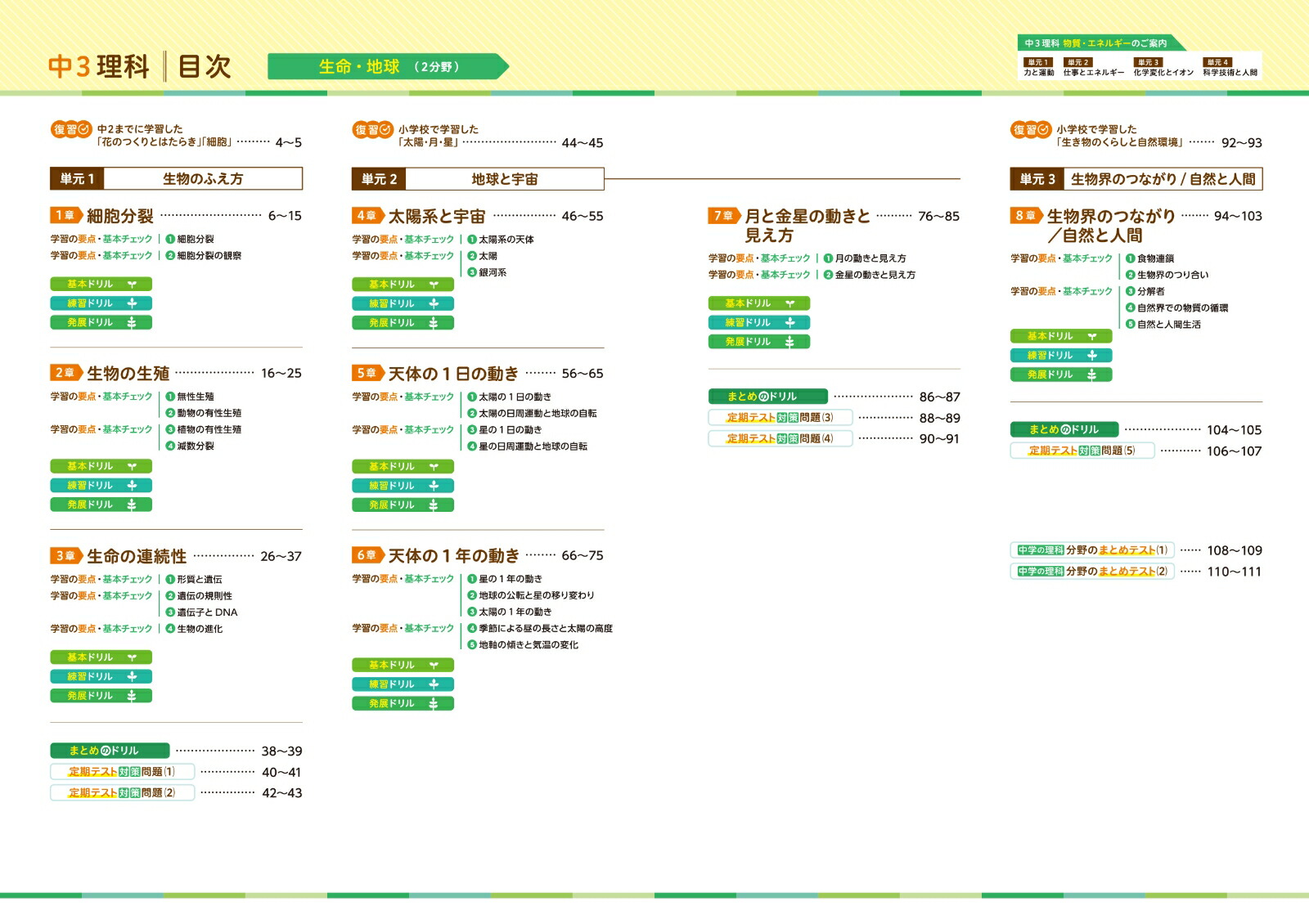The width and height of the screenshot is (1309, 924).
Task: Click the page range 26~37 for 生命の連続性
Action: click(281, 556)
